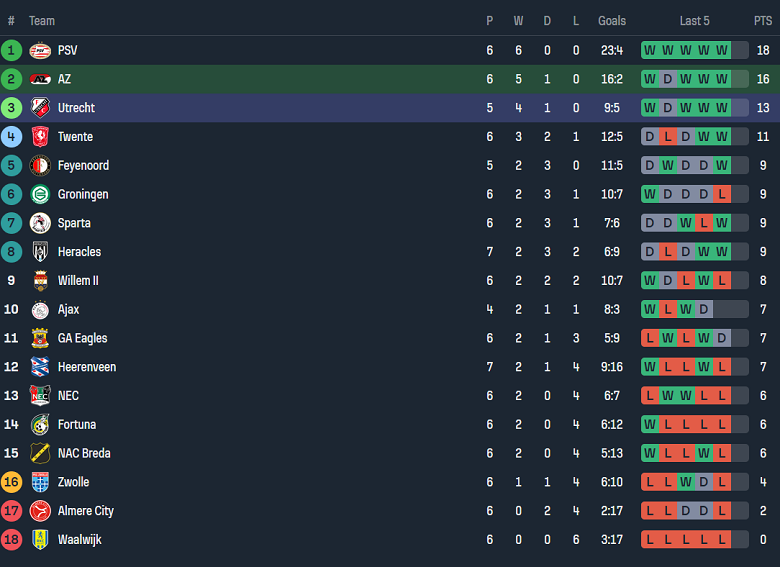The height and width of the screenshot is (567, 780).
Task: Click the Twente team crest
Action: coord(40,137)
